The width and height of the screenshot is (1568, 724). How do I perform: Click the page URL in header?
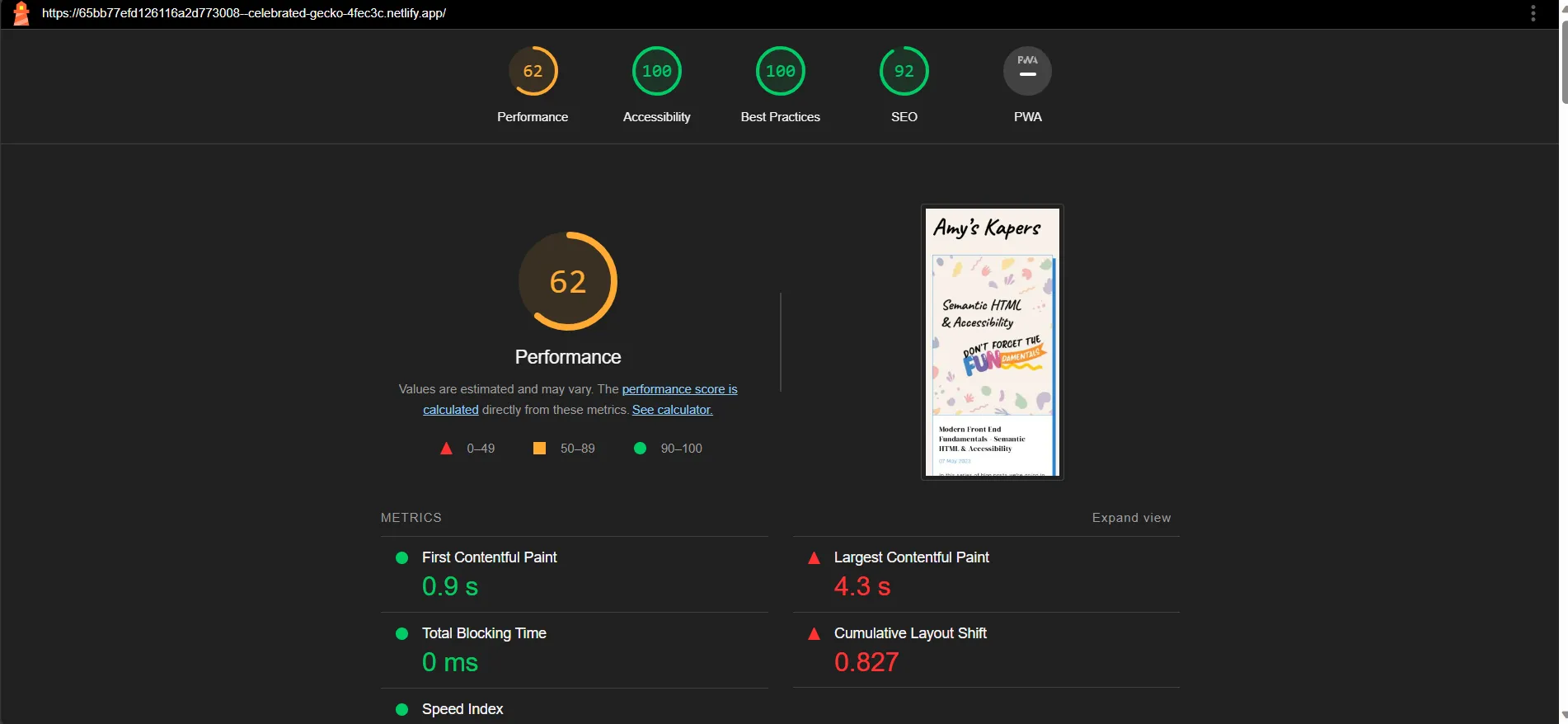tap(244, 13)
